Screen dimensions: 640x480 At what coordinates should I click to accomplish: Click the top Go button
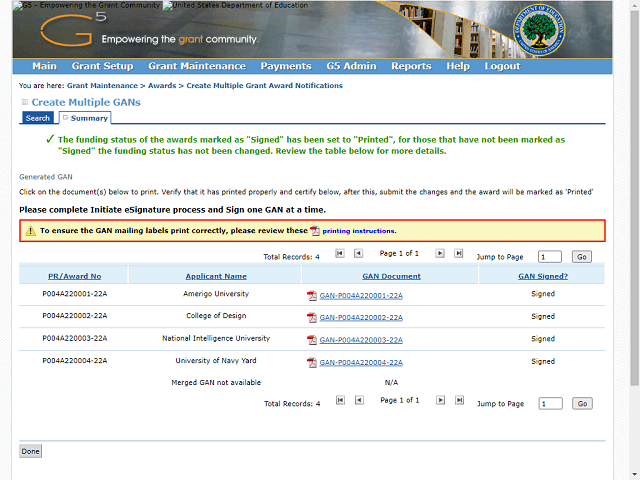tap(582, 257)
